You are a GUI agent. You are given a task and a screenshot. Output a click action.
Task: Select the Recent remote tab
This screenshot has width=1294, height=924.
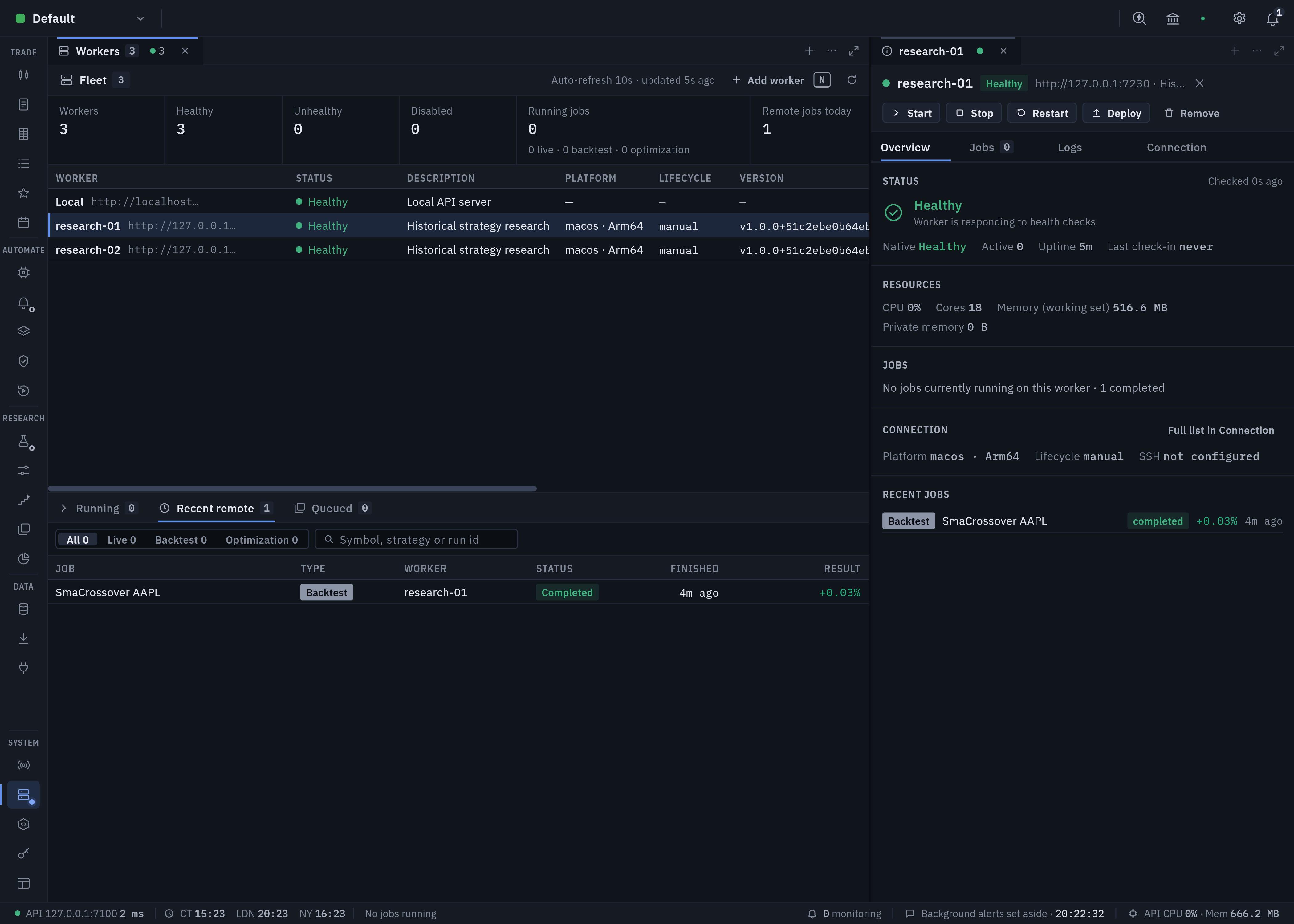tap(216, 508)
